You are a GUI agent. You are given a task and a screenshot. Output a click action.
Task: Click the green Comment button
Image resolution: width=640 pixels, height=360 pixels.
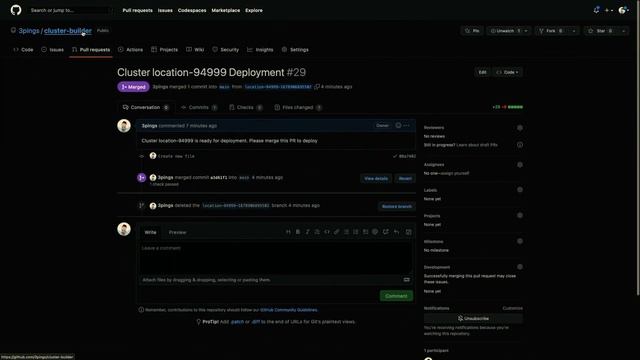[396, 296]
